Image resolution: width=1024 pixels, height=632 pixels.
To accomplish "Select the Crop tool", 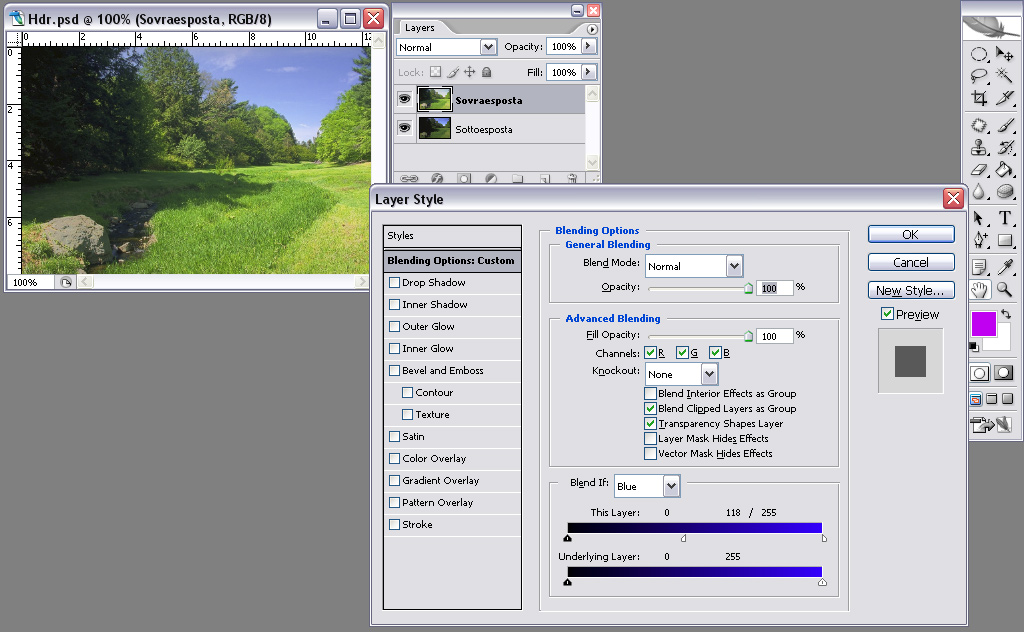I will tap(980, 98).
